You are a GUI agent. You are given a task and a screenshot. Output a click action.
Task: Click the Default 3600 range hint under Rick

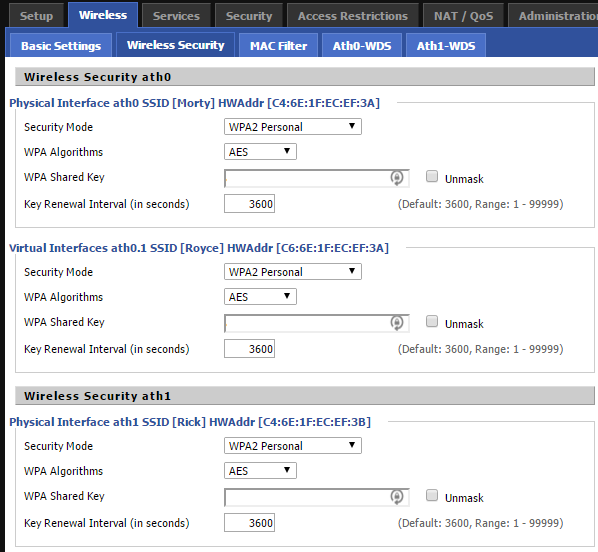tap(481, 523)
